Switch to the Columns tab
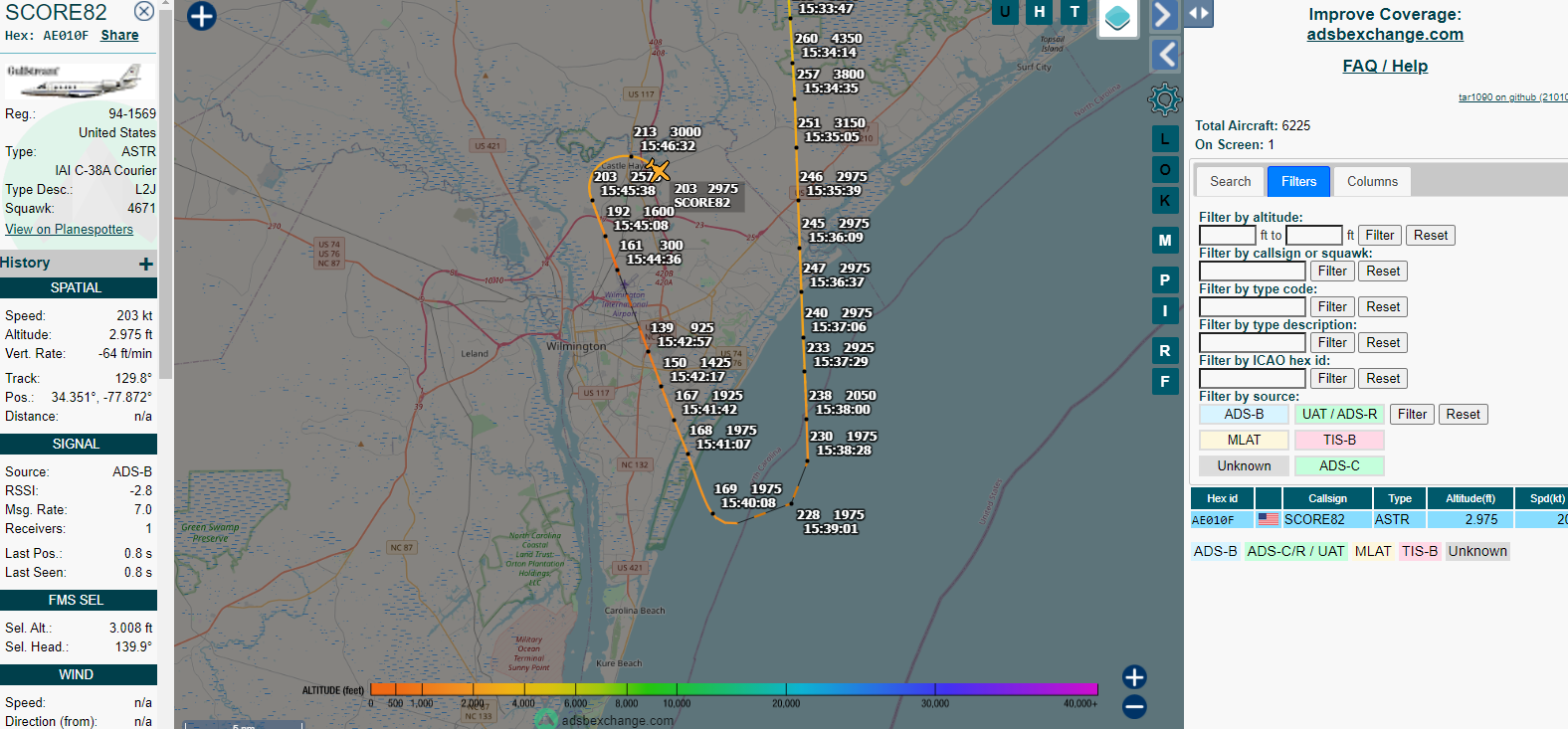This screenshot has width=1568, height=729. [x=1372, y=181]
